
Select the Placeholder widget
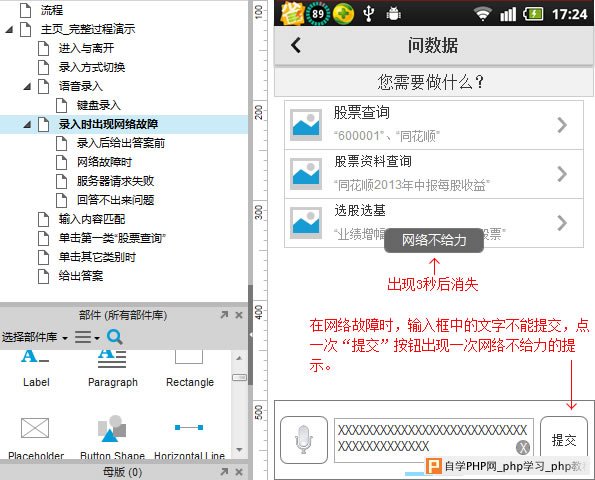point(36,437)
